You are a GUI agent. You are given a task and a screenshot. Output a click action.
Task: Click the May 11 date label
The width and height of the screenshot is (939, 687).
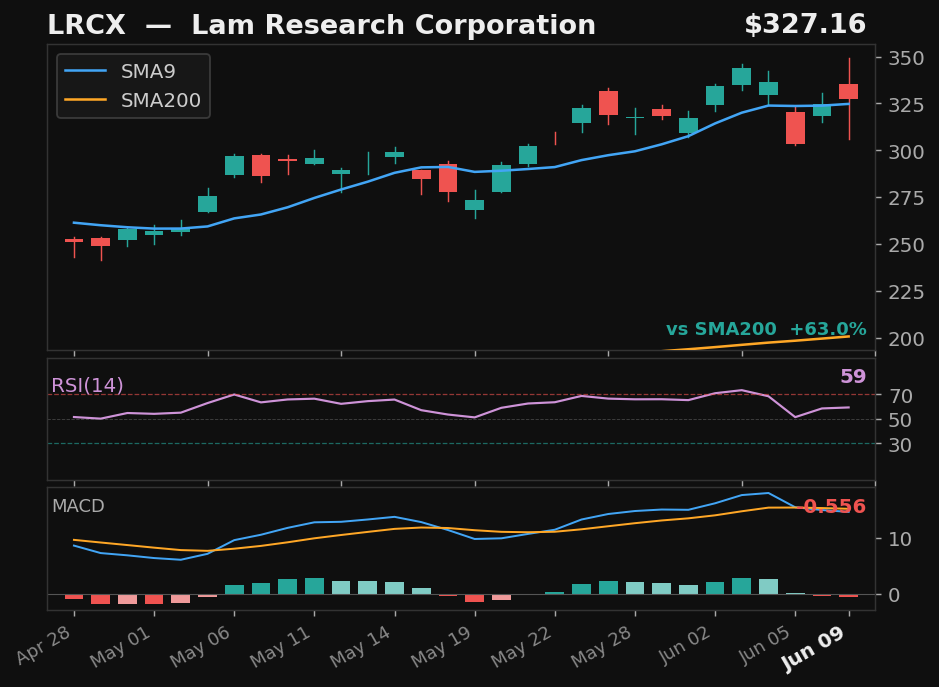[281, 647]
